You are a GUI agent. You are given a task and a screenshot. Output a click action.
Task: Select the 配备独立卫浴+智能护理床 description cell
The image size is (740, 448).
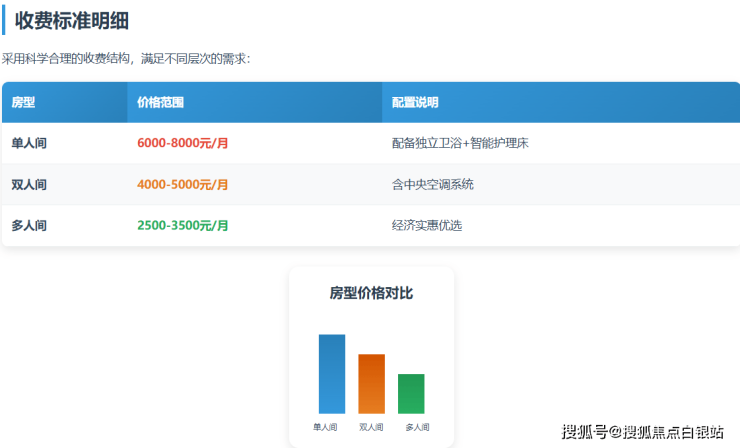459,144
